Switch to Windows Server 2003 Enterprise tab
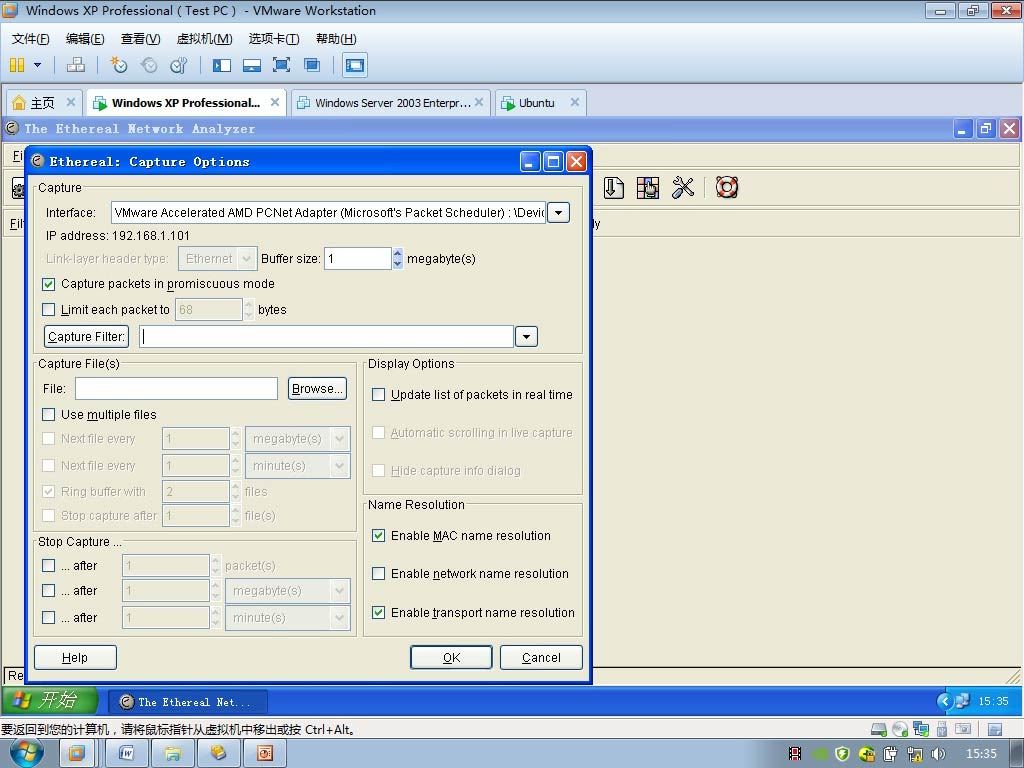Screen dimensions: 1024x768 (x=392, y=103)
